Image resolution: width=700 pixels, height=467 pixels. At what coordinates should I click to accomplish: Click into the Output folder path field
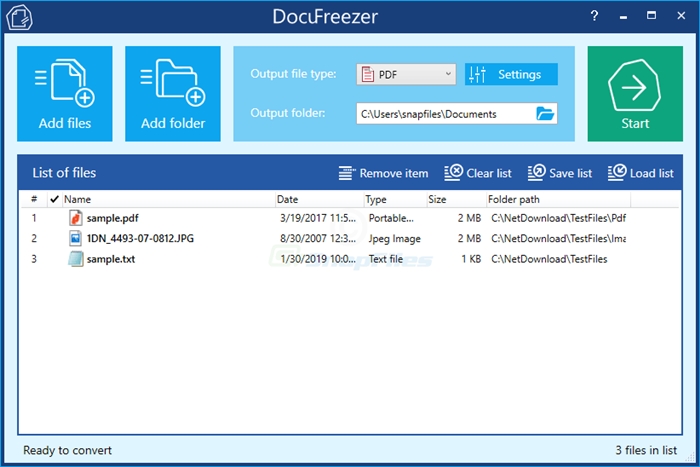coord(446,114)
